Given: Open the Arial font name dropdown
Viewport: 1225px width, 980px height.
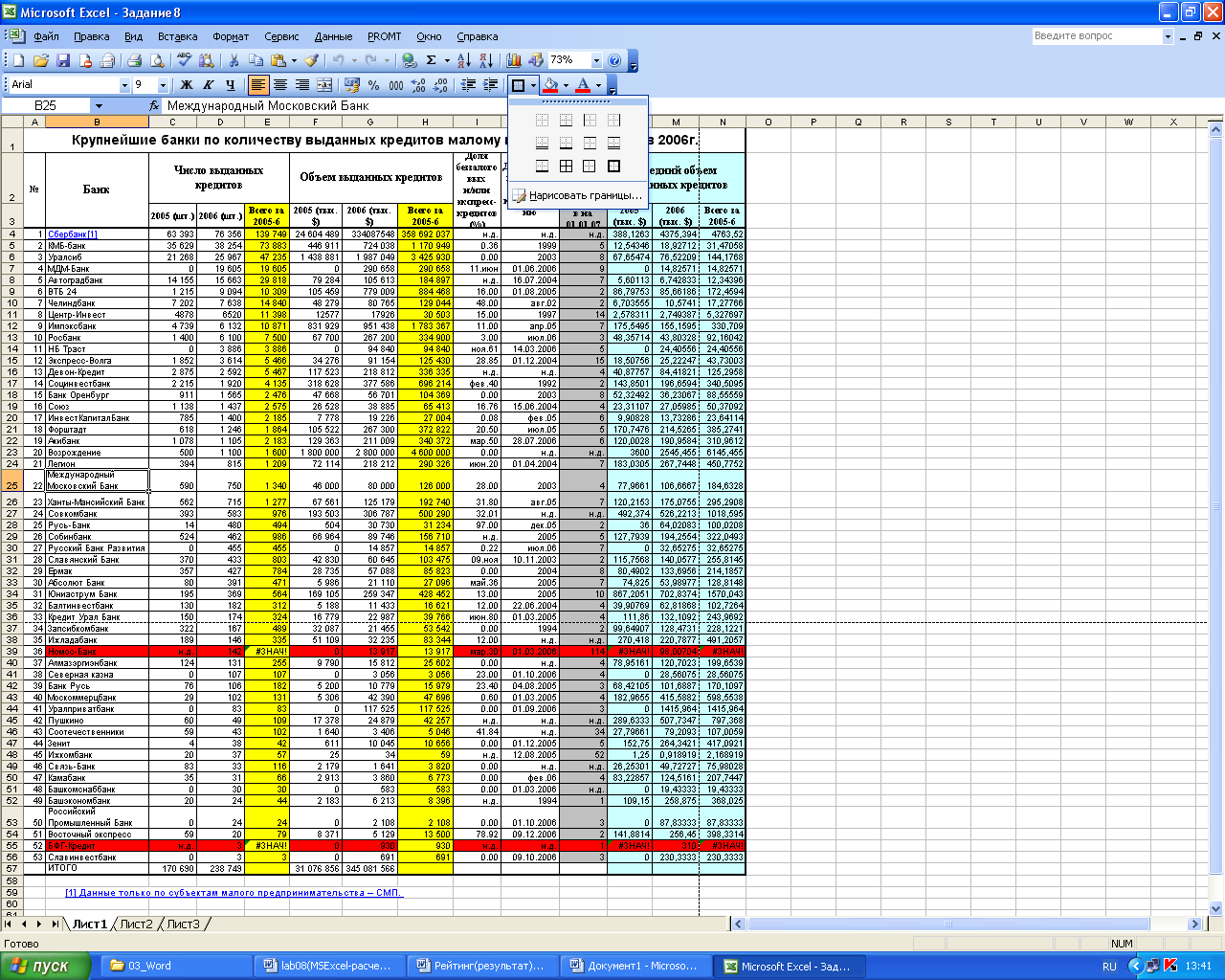Looking at the screenshot, I should coord(124,85).
